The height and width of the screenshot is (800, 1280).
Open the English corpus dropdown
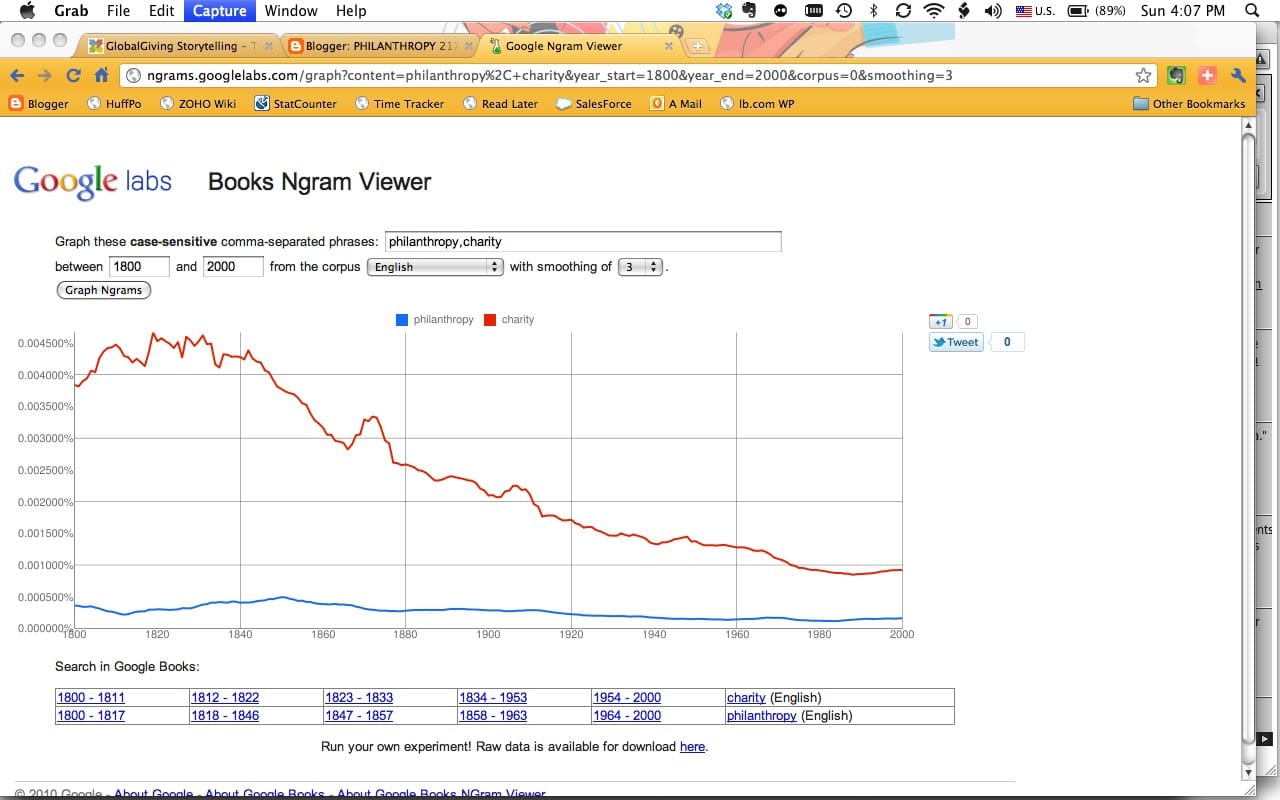[x=435, y=267]
